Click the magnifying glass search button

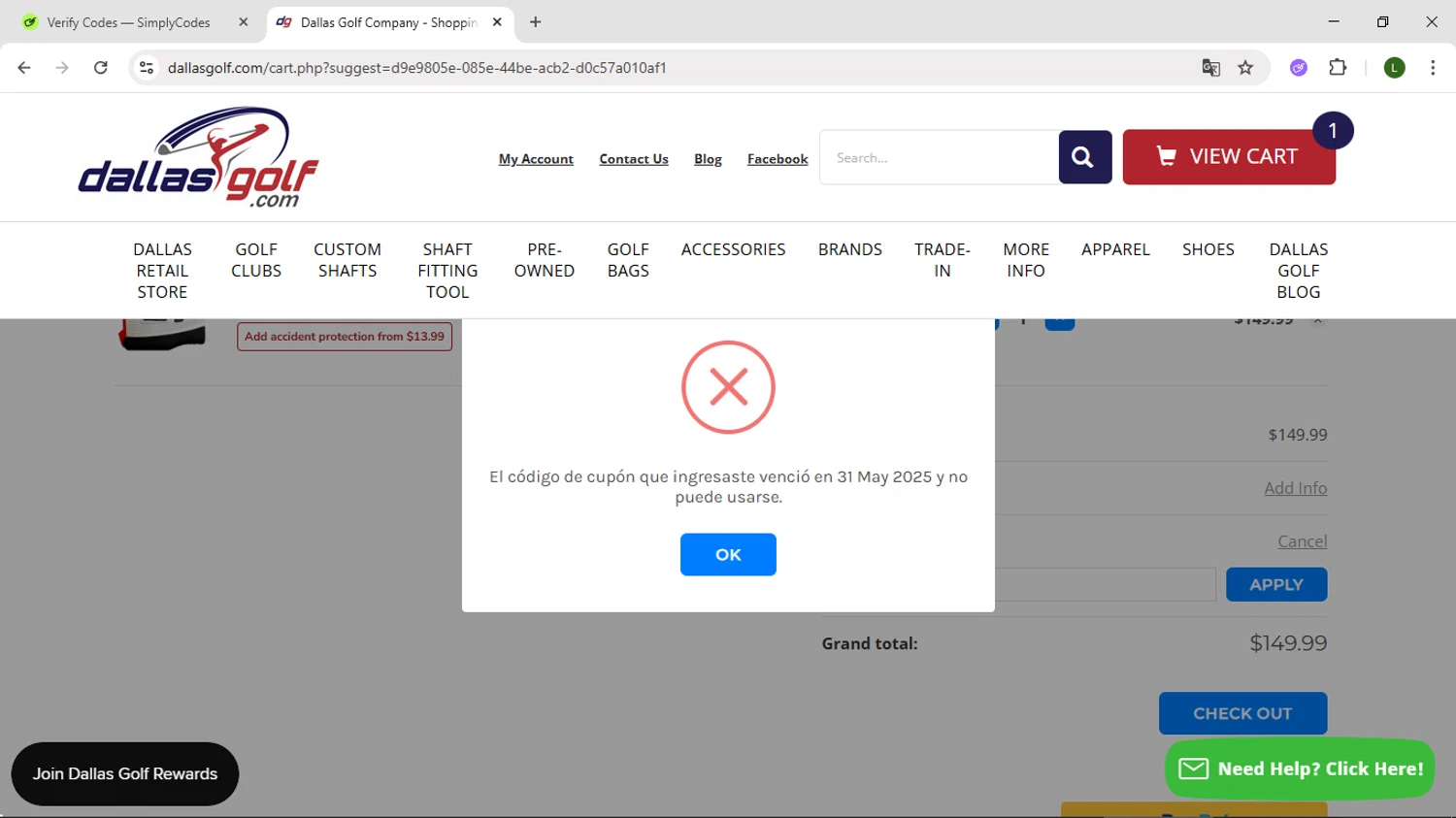pyautogui.click(x=1084, y=157)
